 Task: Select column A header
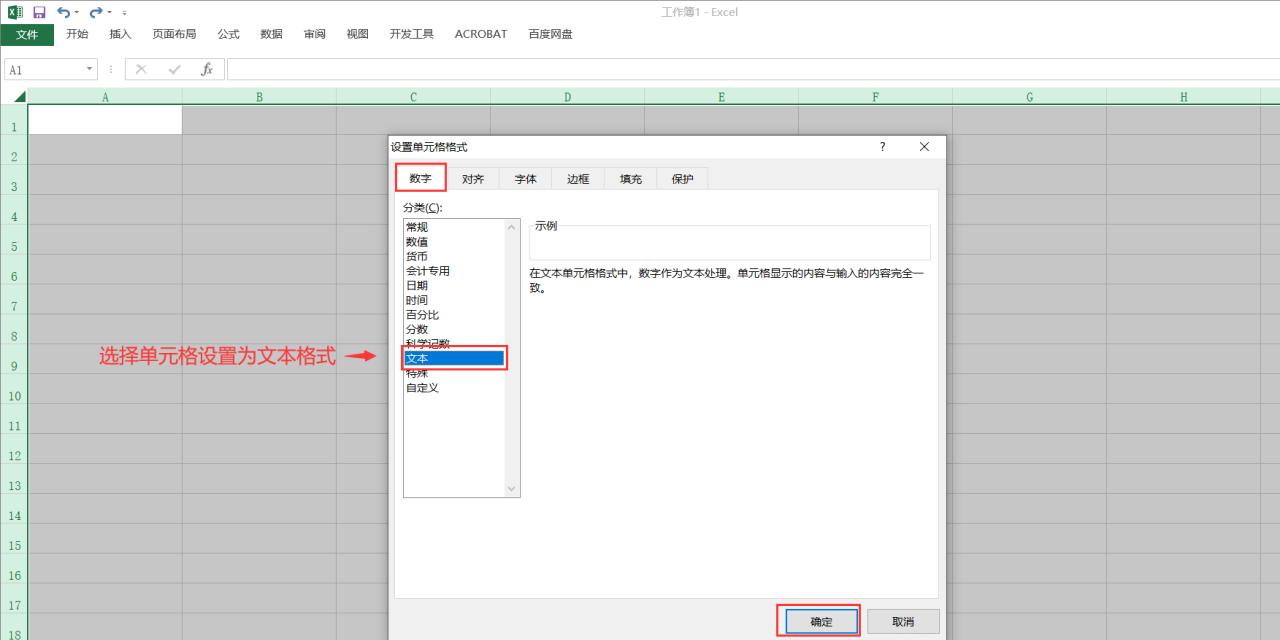coord(105,97)
